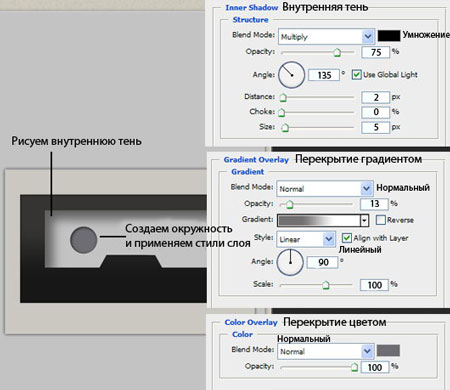
Task: Open Inner Shadow Blend Mode dropdown
Action: pyautogui.click(x=326, y=36)
